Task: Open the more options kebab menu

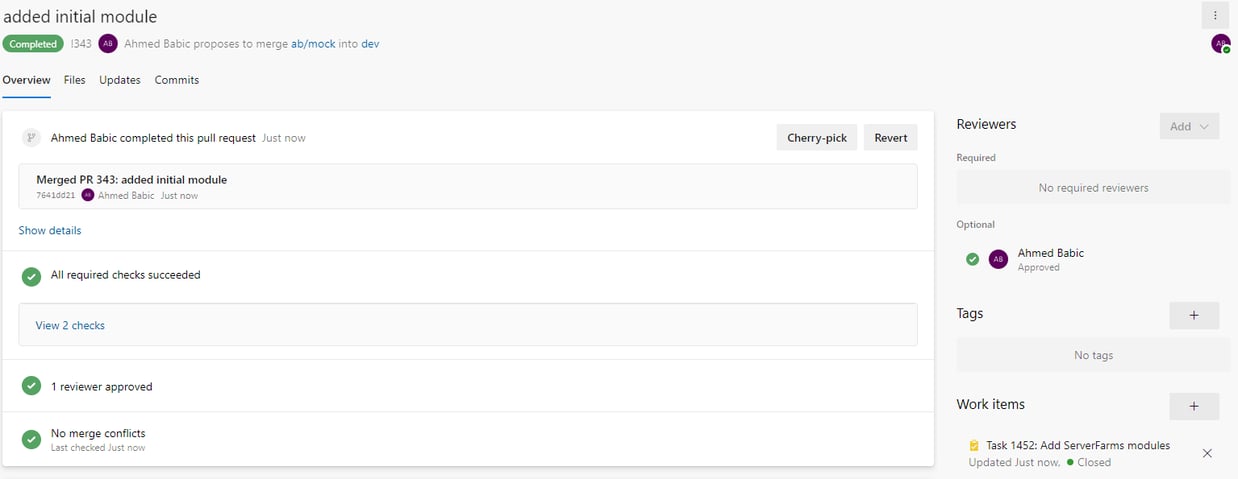Action: coord(1214,15)
